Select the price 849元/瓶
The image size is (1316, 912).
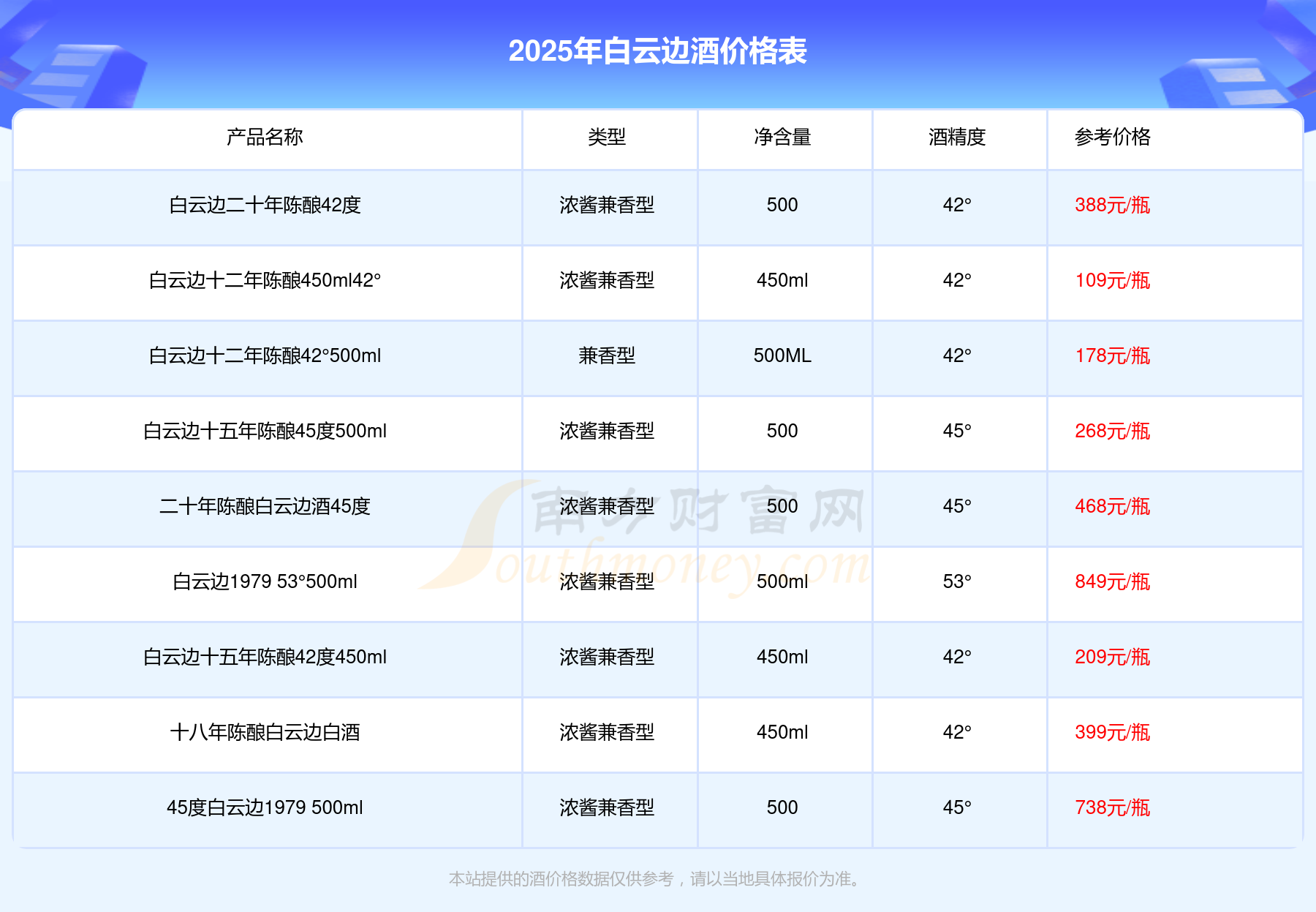click(1113, 581)
